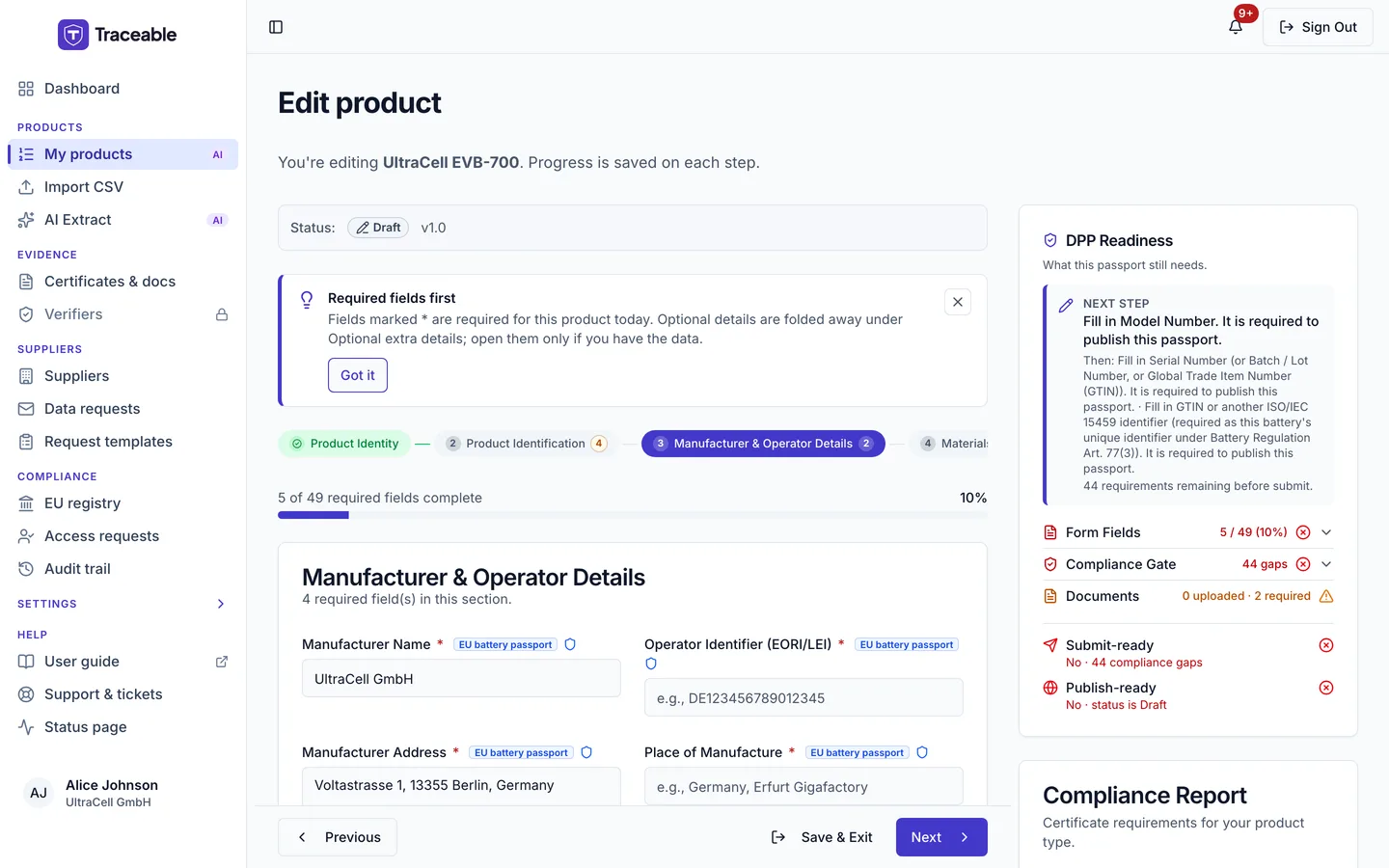
Task: Click shield icon next to Manufacturer Name
Action: tap(570, 644)
